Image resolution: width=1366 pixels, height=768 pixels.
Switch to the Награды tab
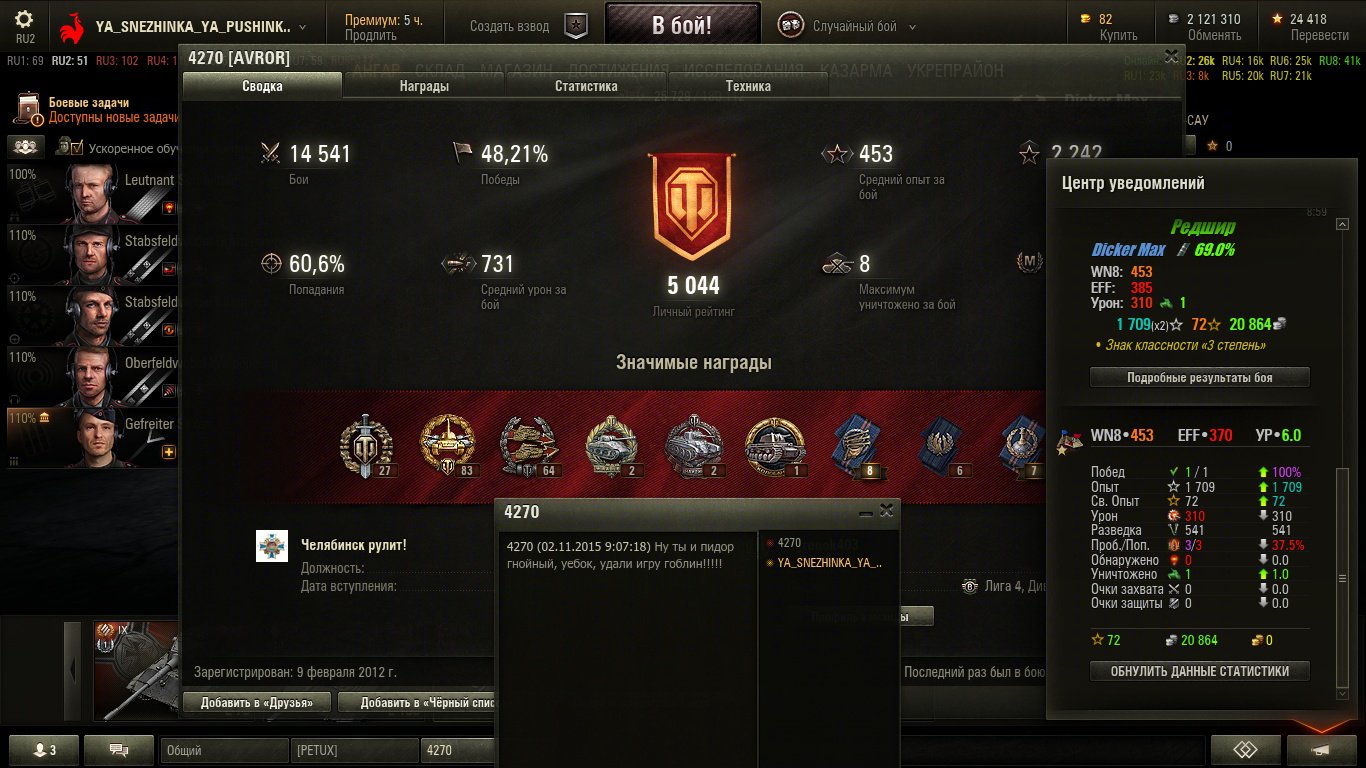tap(424, 86)
